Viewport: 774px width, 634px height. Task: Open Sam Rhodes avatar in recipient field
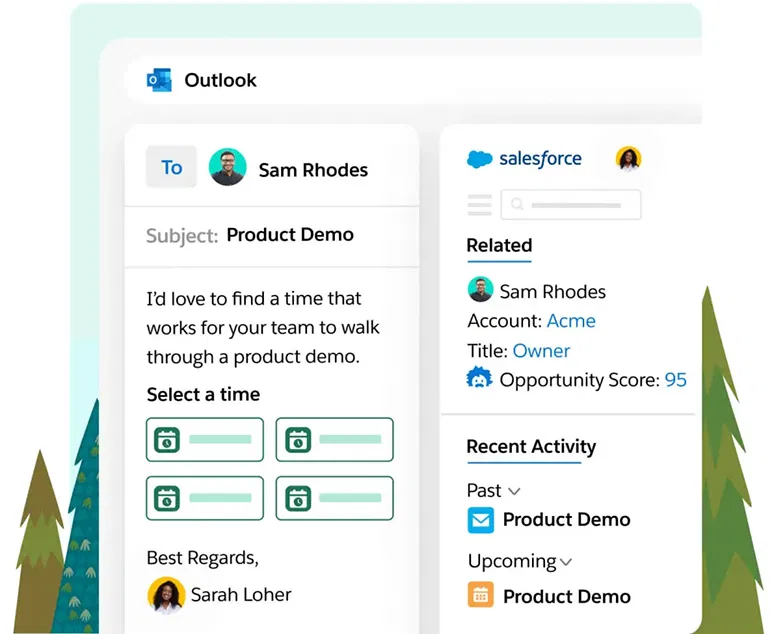coord(228,167)
